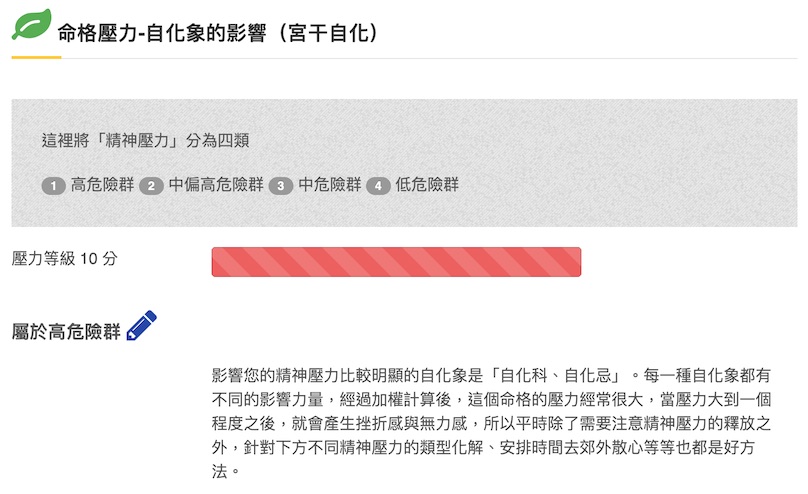
Task: Click the 高危險群 category label
Action: click(102, 185)
